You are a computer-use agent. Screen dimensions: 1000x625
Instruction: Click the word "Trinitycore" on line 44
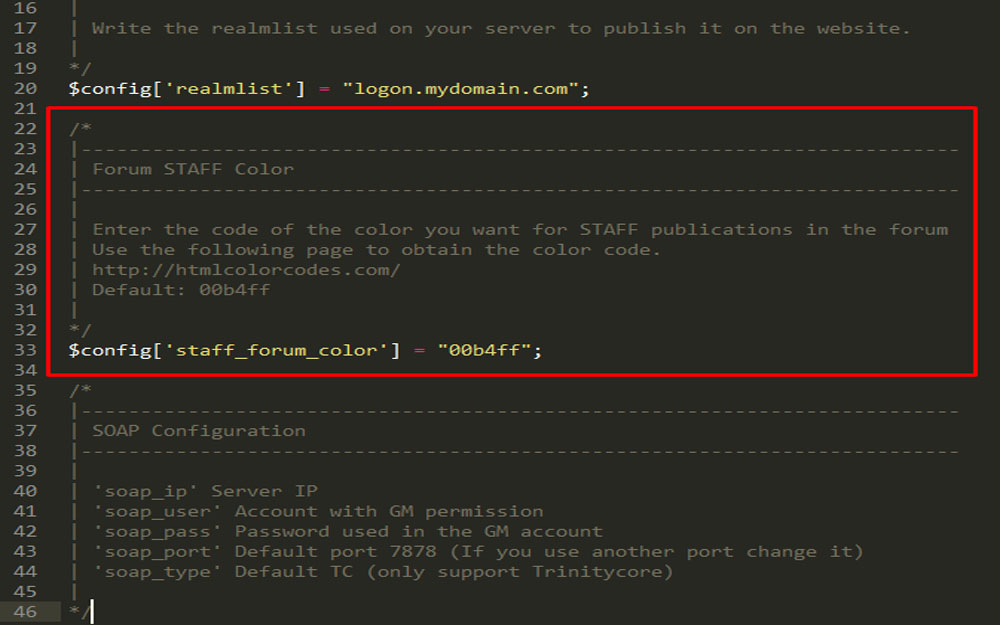[x=602, y=572]
